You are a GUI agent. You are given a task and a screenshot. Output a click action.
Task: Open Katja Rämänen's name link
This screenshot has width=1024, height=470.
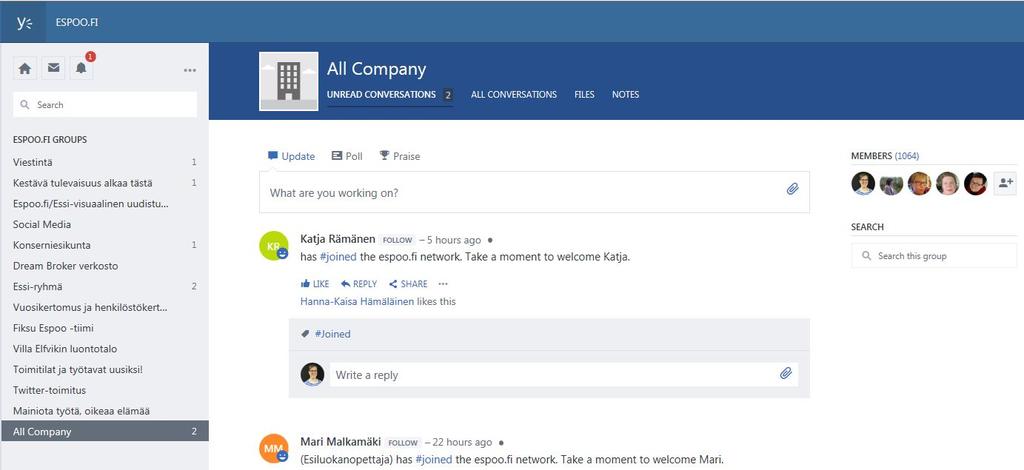click(338, 240)
